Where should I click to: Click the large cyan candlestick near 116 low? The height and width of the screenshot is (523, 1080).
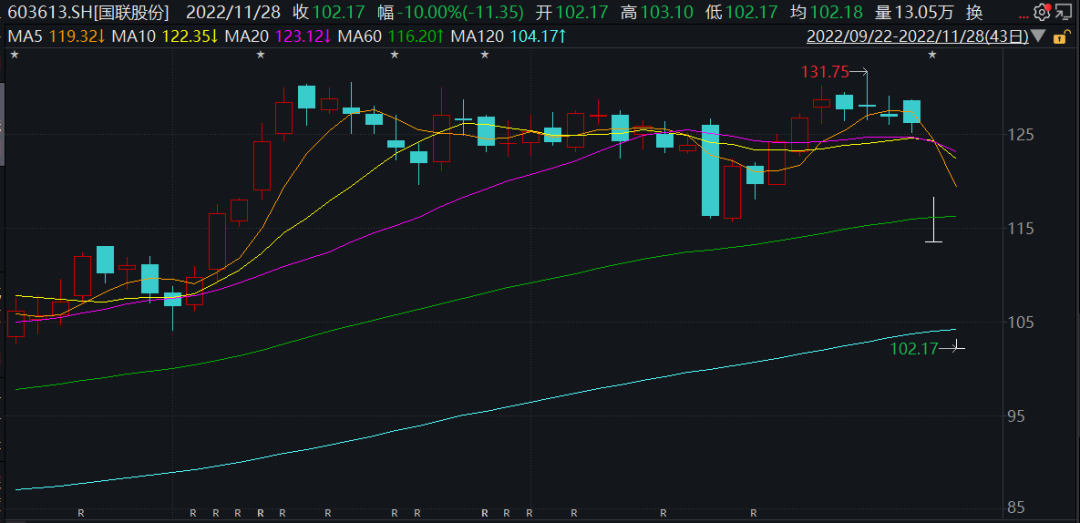[x=710, y=170]
